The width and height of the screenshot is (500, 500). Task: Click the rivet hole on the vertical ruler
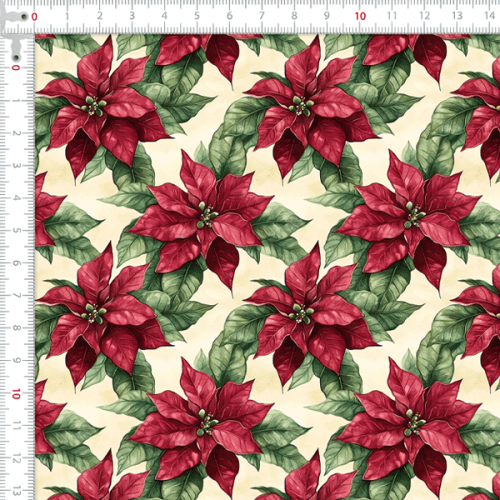click(x=15, y=58)
